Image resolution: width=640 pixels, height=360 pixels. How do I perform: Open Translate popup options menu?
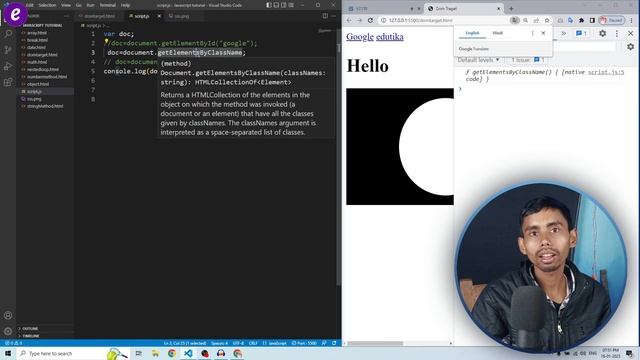coord(533,33)
